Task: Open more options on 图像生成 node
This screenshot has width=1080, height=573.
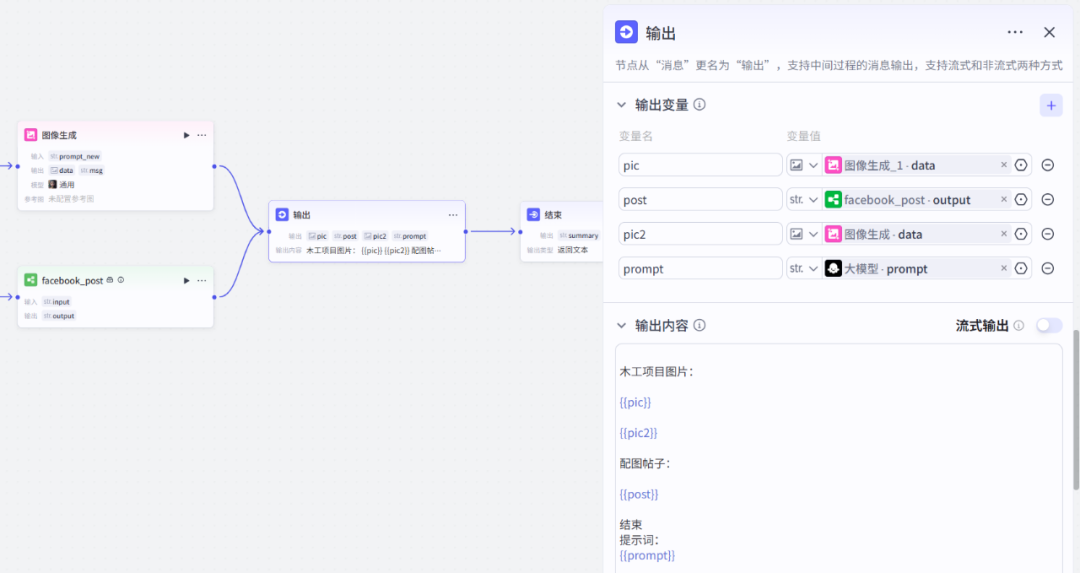Action: [202, 136]
